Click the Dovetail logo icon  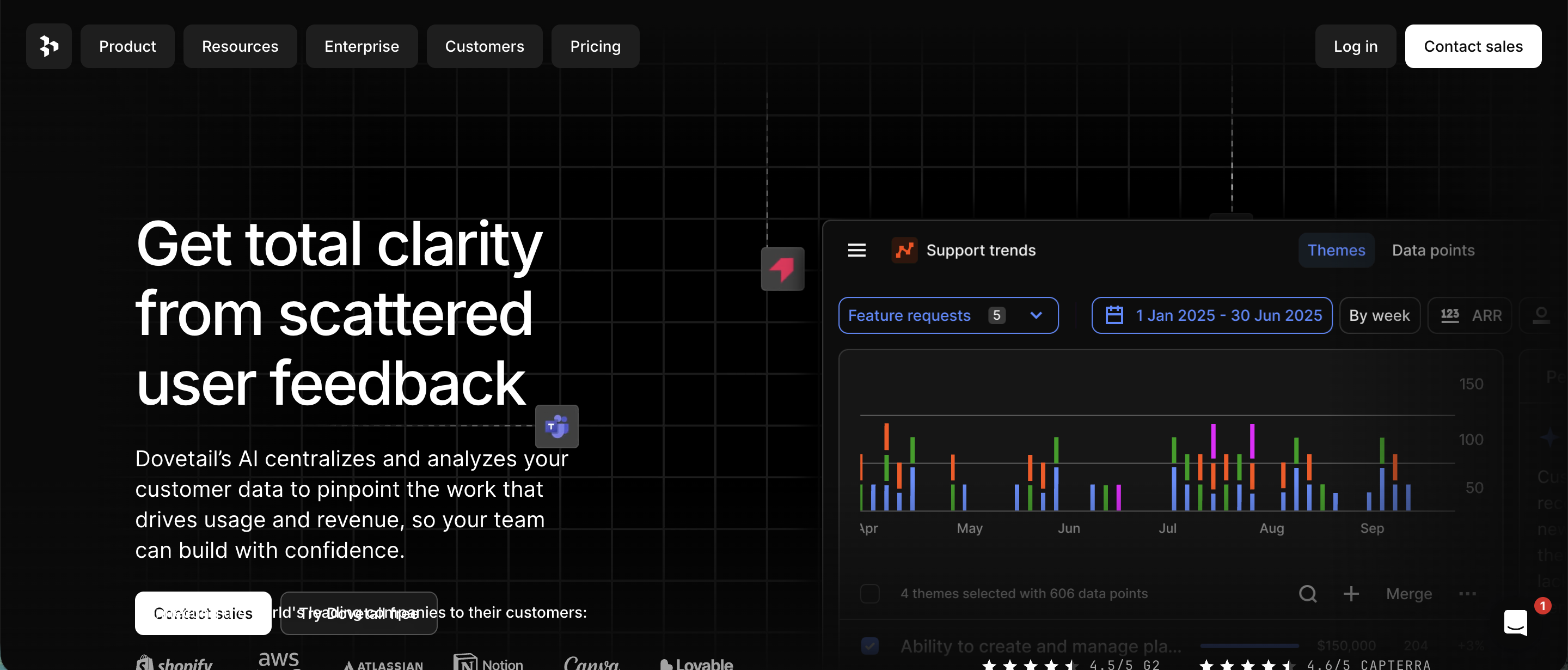(48, 46)
